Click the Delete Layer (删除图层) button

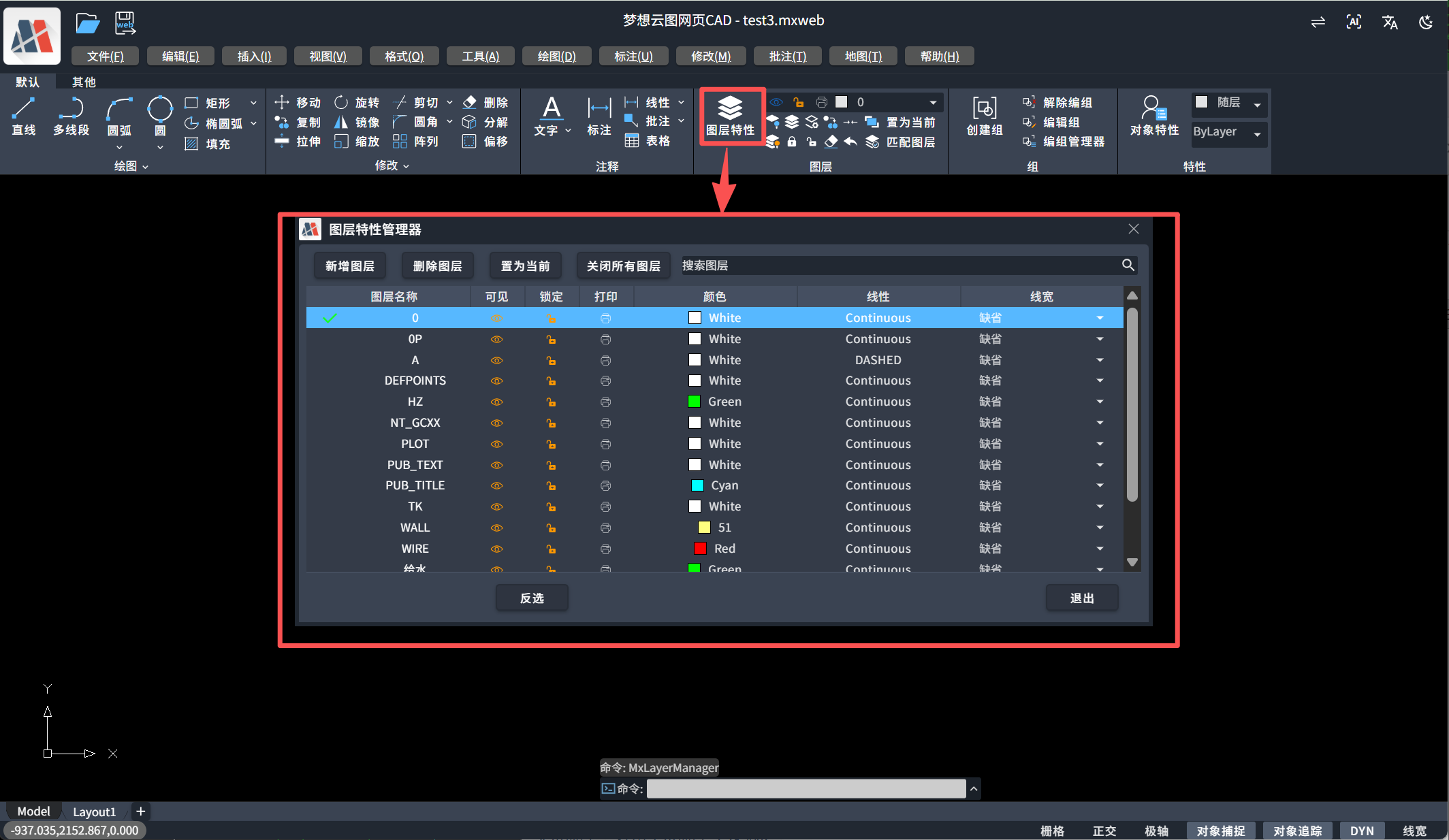coord(438,265)
